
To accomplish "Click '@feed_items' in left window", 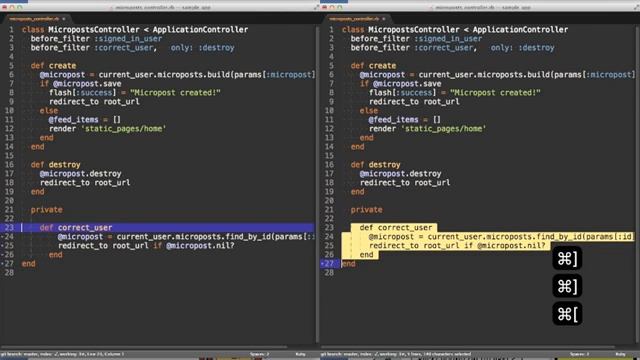I will coord(73,120).
